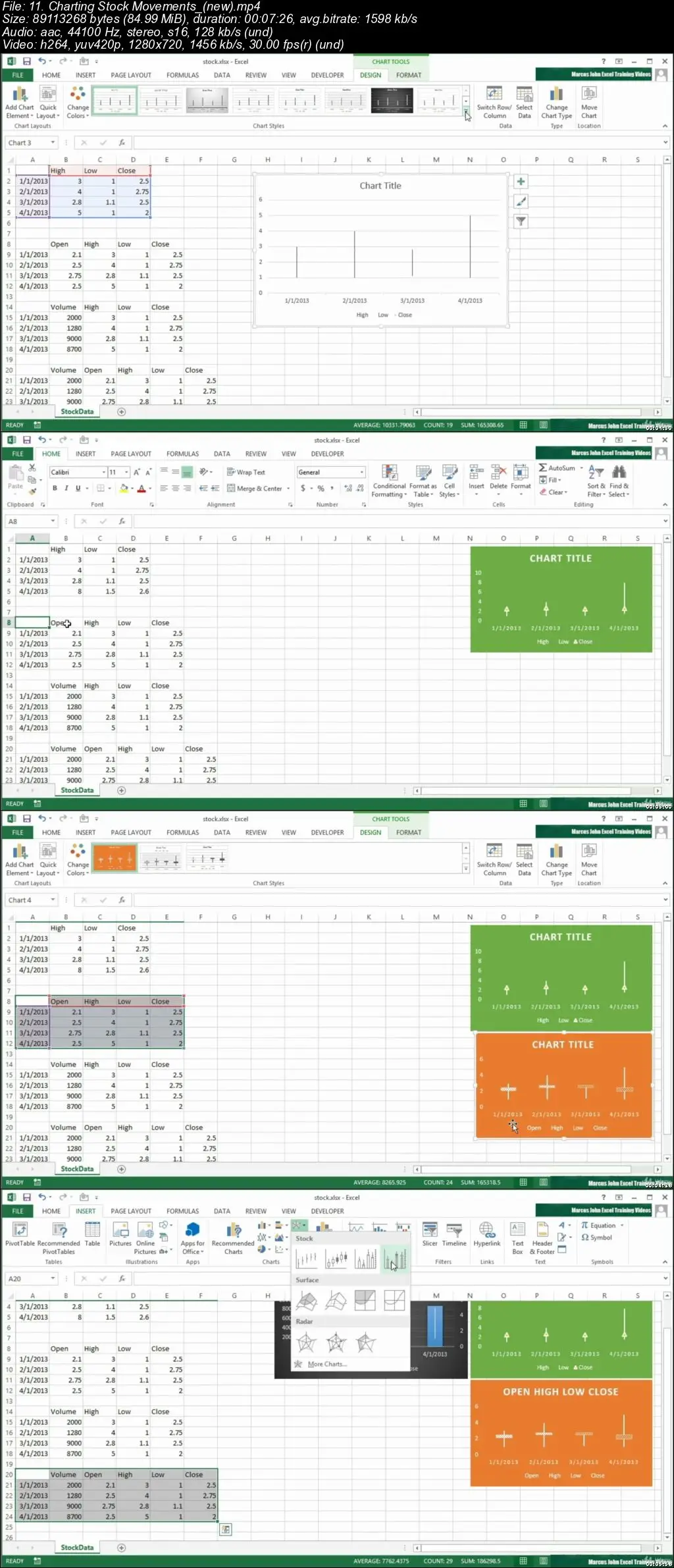Expand the Merge & Center dropdown arrow
Image resolution: width=674 pixels, height=1568 pixels.
click(288, 489)
